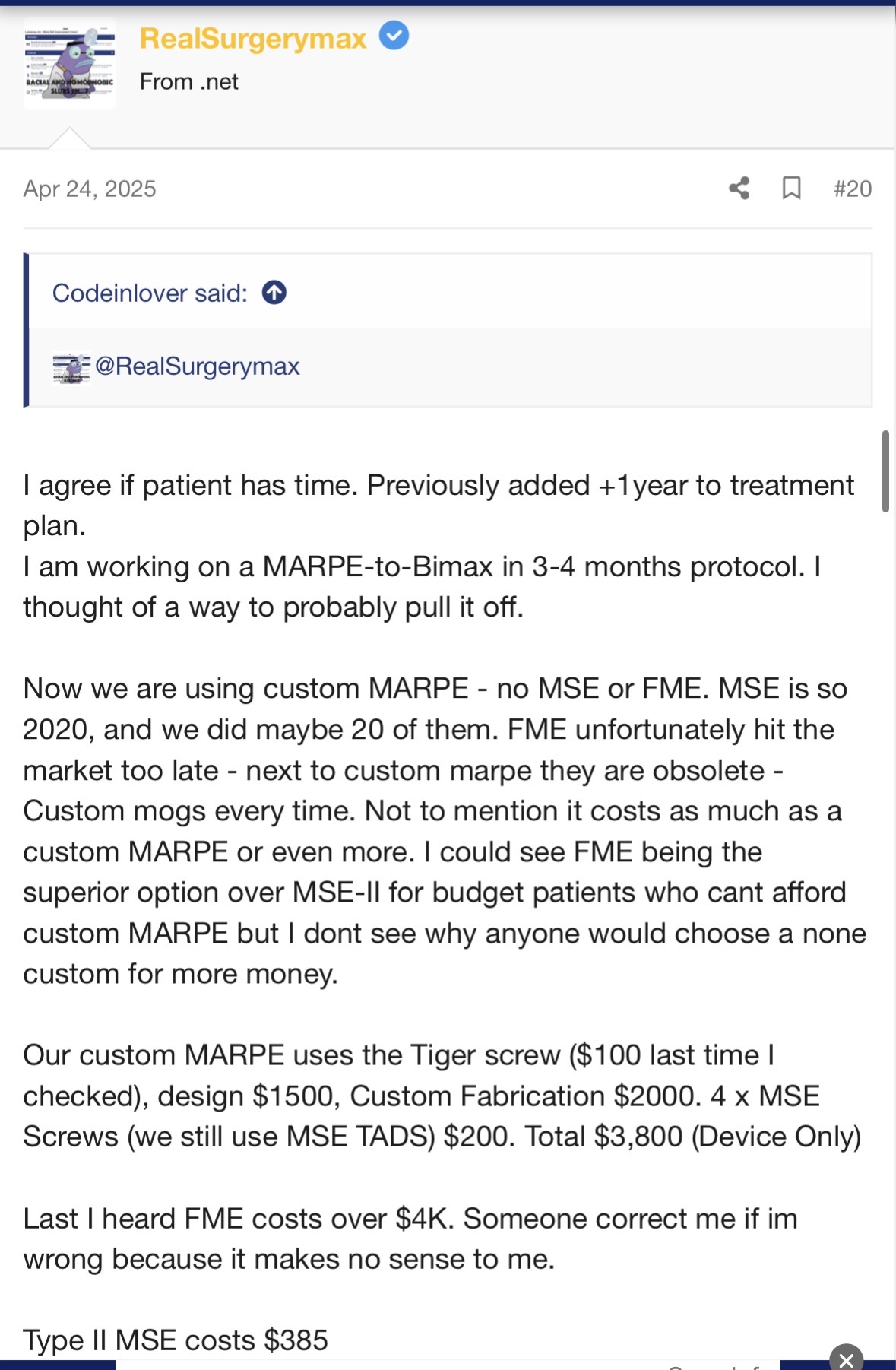The width and height of the screenshot is (896, 1370).
Task: Open the @RealSurgerymax mention link
Action: click(x=197, y=366)
